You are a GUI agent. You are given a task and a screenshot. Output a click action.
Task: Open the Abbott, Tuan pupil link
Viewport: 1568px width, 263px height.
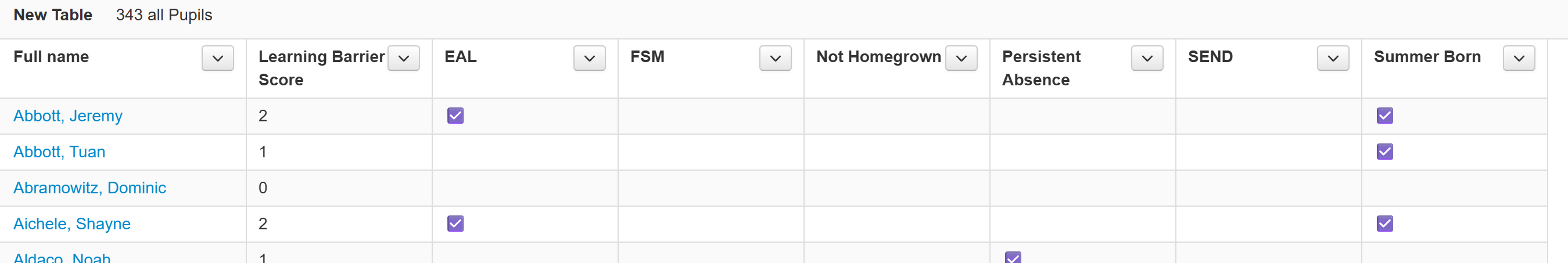pyautogui.click(x=59, y=152)
